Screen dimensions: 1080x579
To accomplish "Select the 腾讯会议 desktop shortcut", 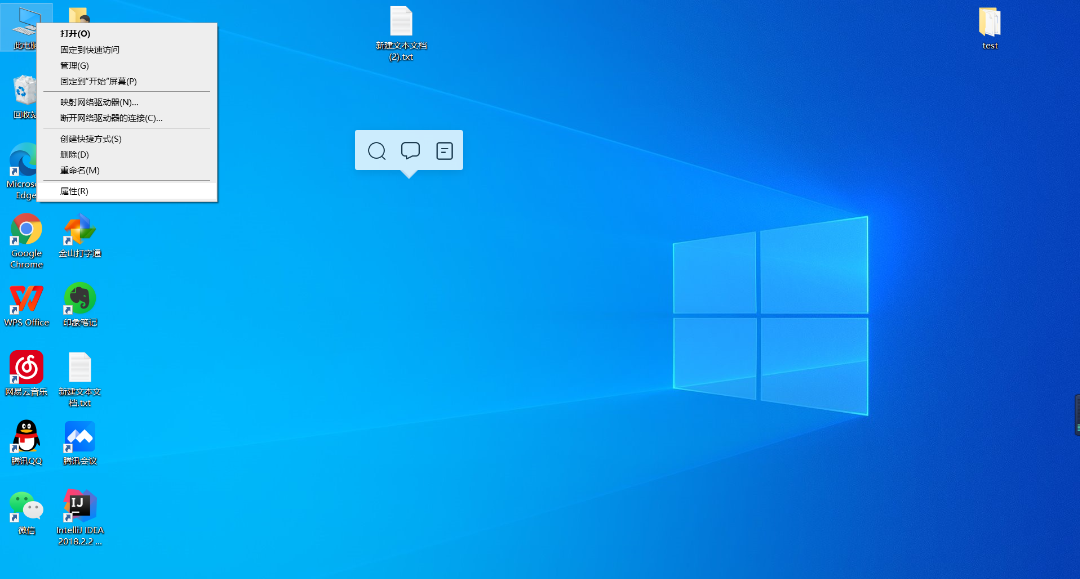I will [80, 443].
